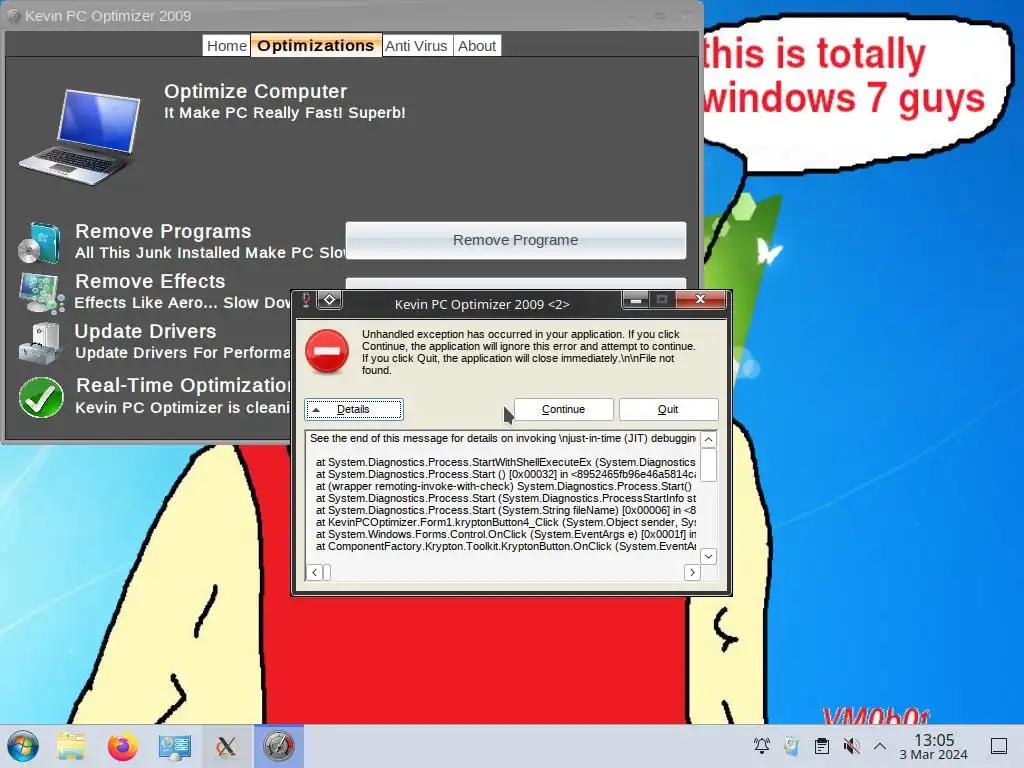The width and height of the screenshot is (1024, 768).
Task: Click the ComponentFactory.Krypton.Toolkit.KryptonButton.OnClick trace line
Action: [x=506, y=547]
